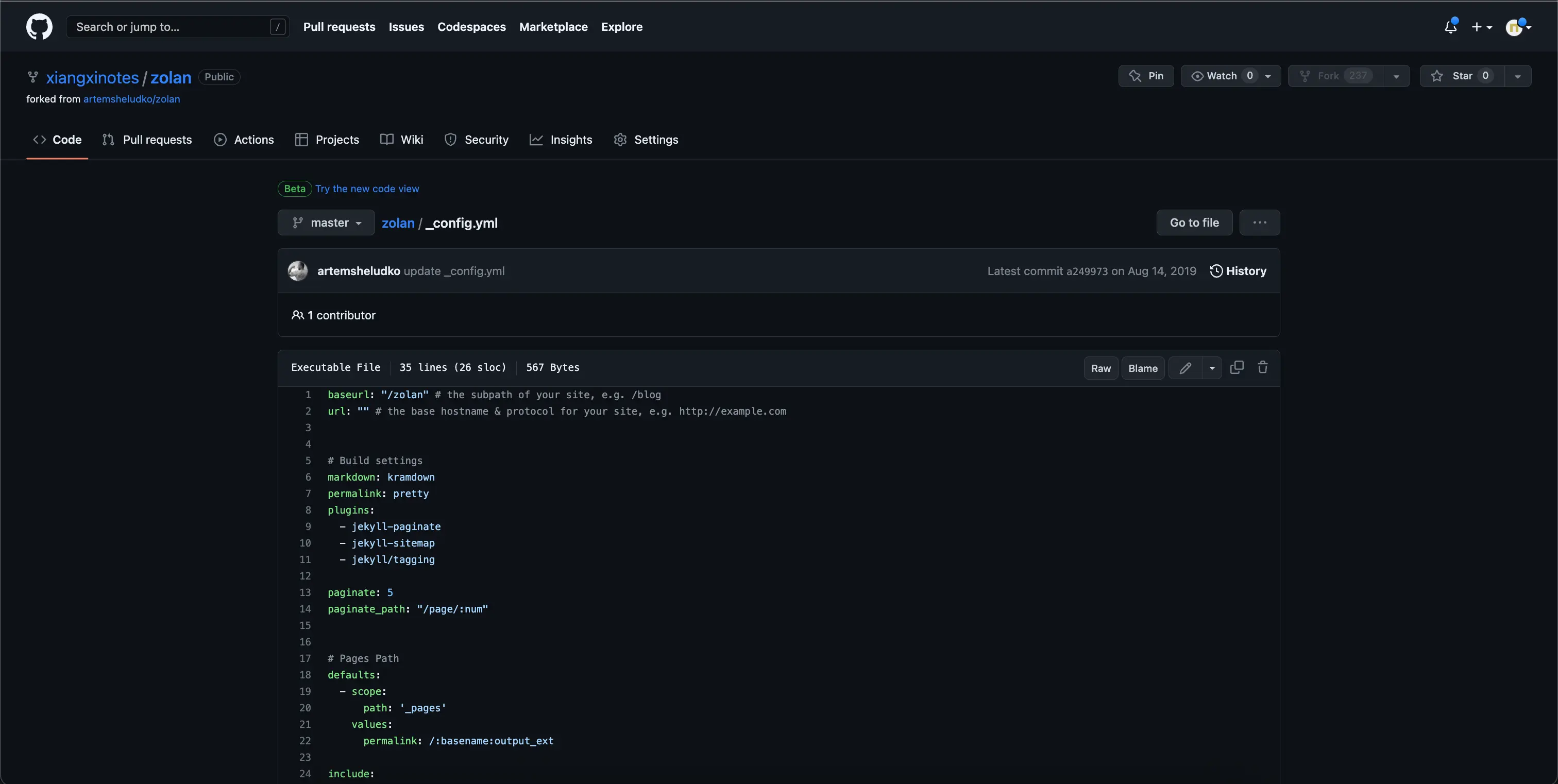Open the notifications bell
Viewport: 1558px width, 784px height.
(x=1450, y=27)
